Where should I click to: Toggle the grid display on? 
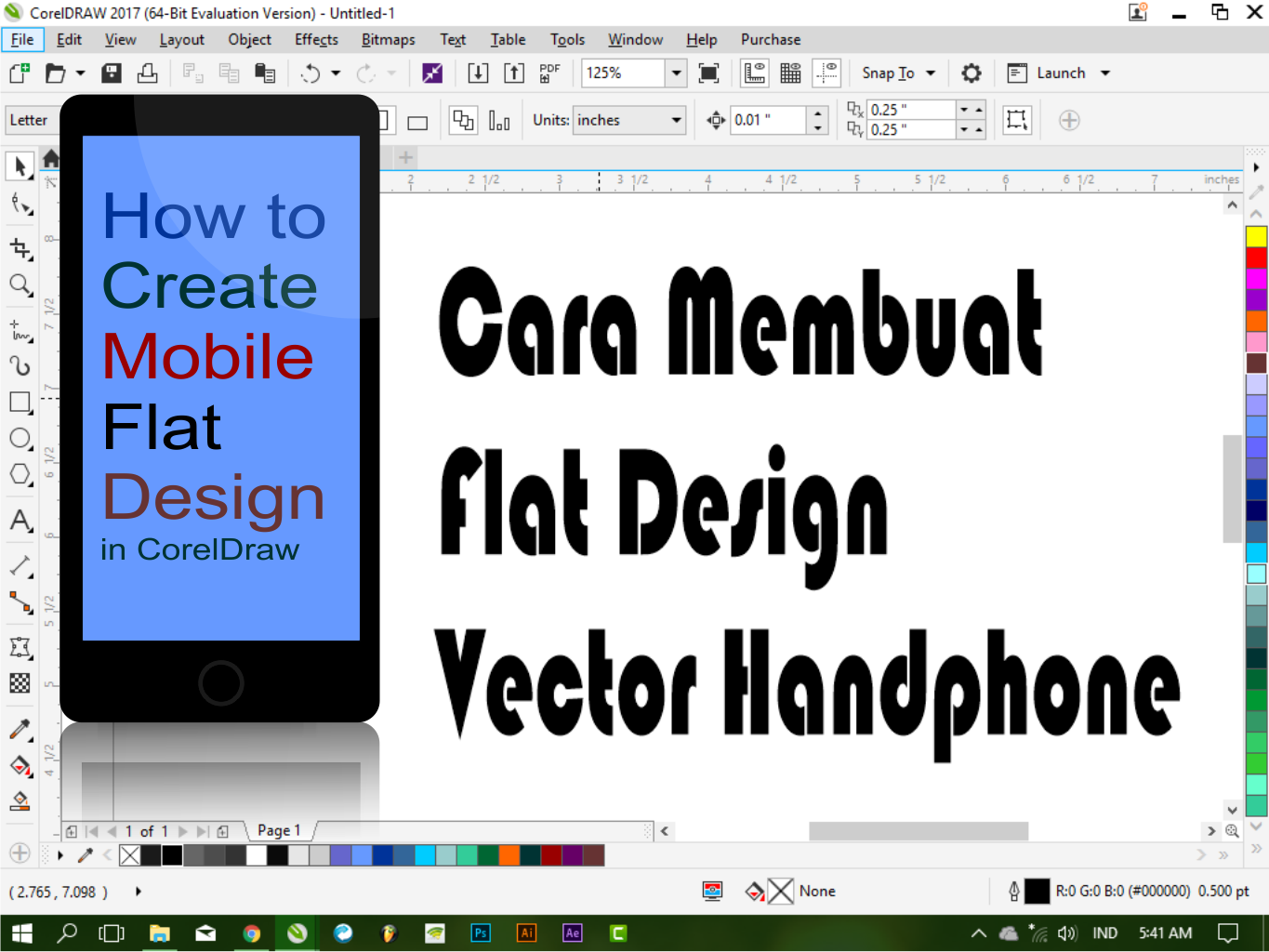pyautogui.click(x=789, y=73)
